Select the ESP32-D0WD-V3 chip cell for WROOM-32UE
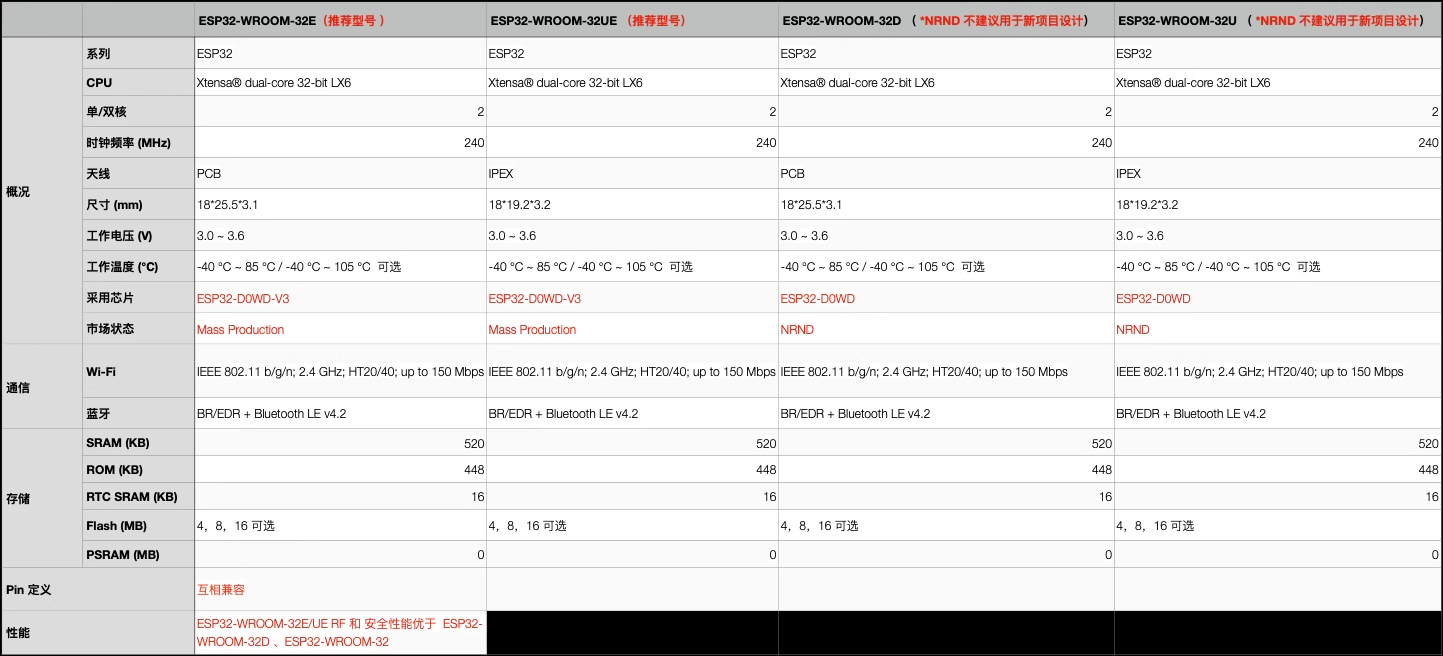Screen dimensions: 1443x656 coord(534,298)
